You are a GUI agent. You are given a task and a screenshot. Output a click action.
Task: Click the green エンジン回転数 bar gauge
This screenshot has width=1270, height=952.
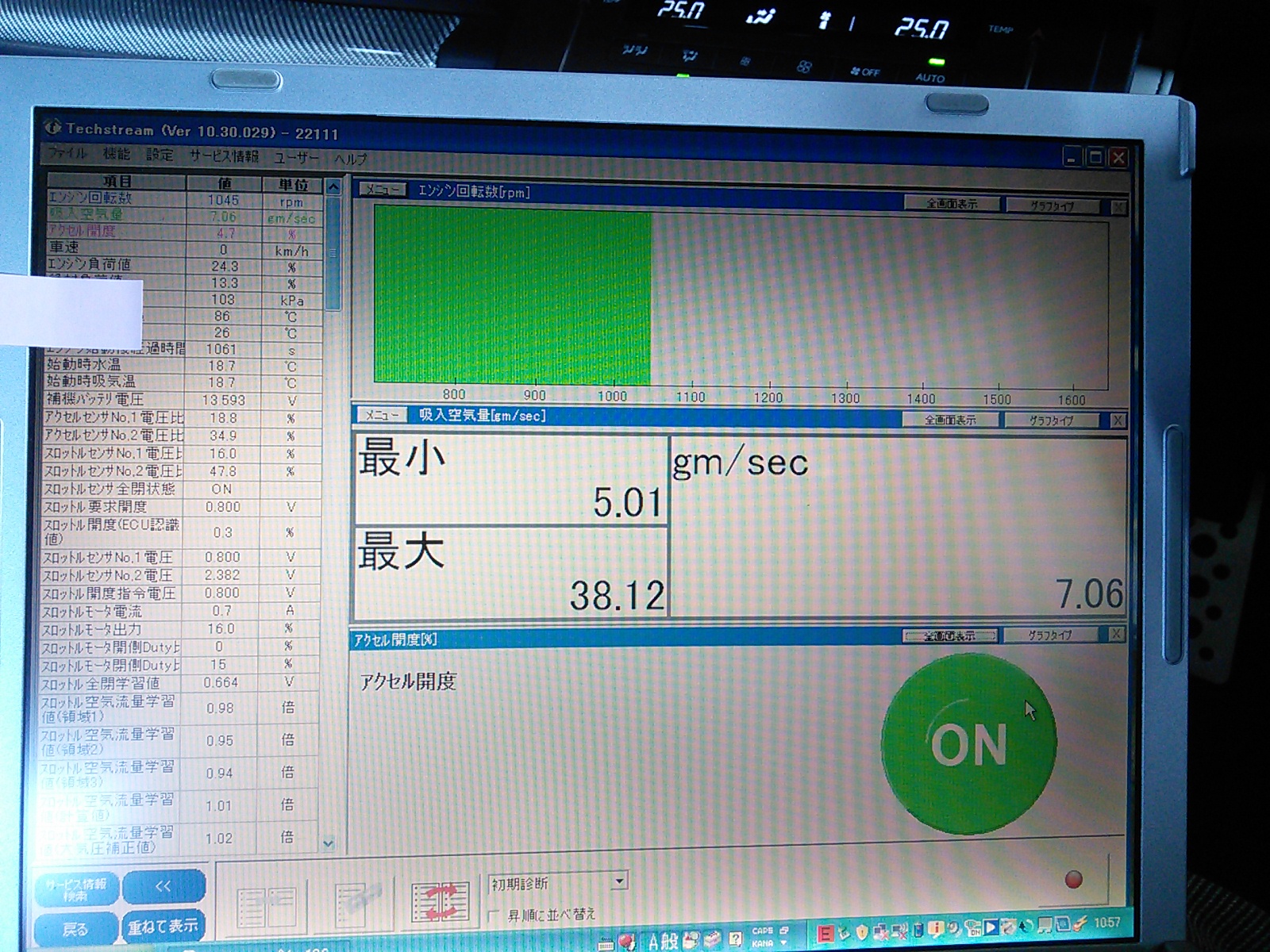pos(513,294)
